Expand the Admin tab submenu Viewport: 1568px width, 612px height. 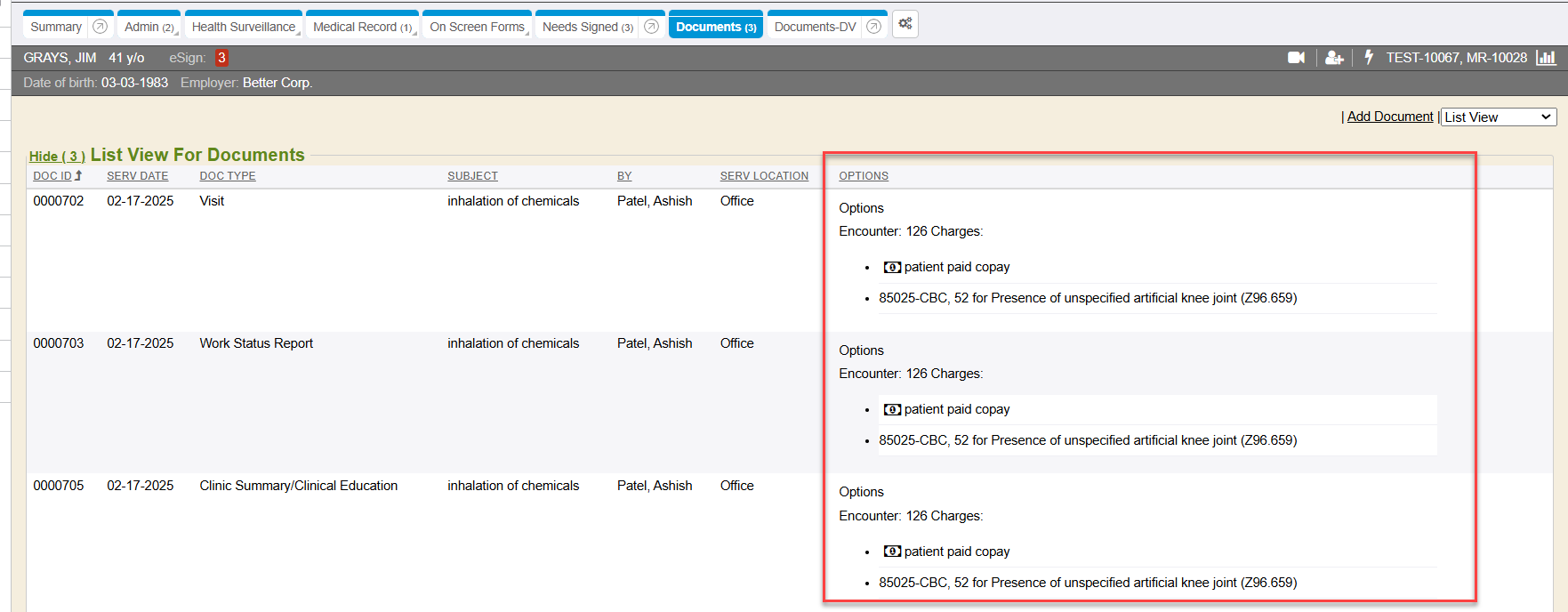click(x=149, y=28)
